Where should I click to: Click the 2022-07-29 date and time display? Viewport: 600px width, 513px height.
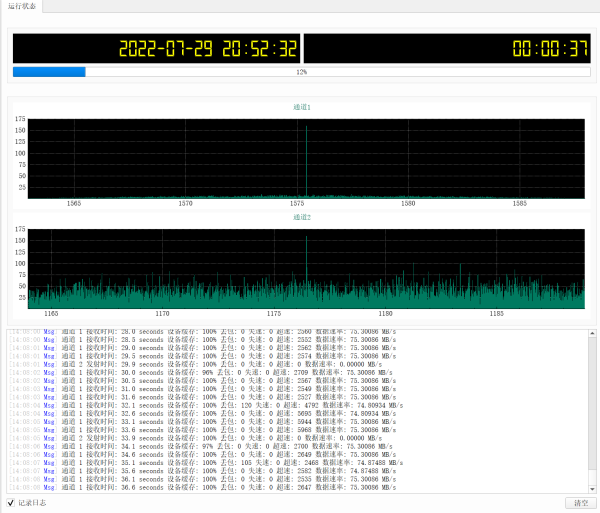coord(155,49)
